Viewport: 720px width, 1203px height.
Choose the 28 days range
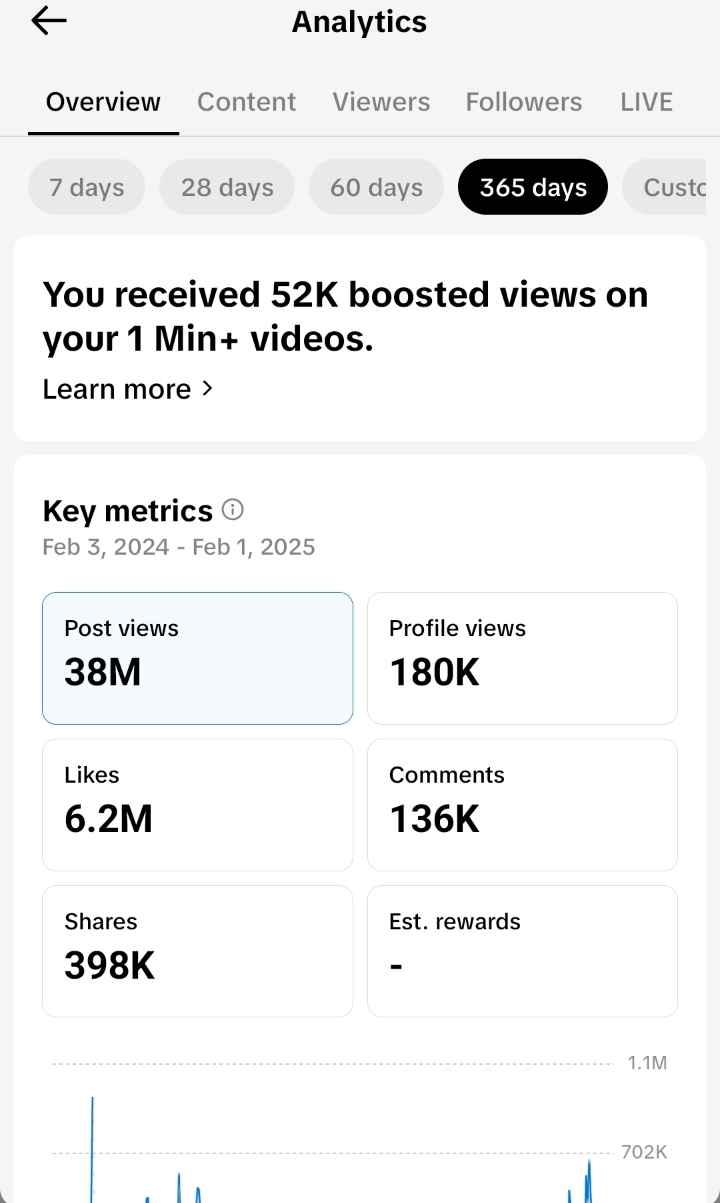click(227, 187)
